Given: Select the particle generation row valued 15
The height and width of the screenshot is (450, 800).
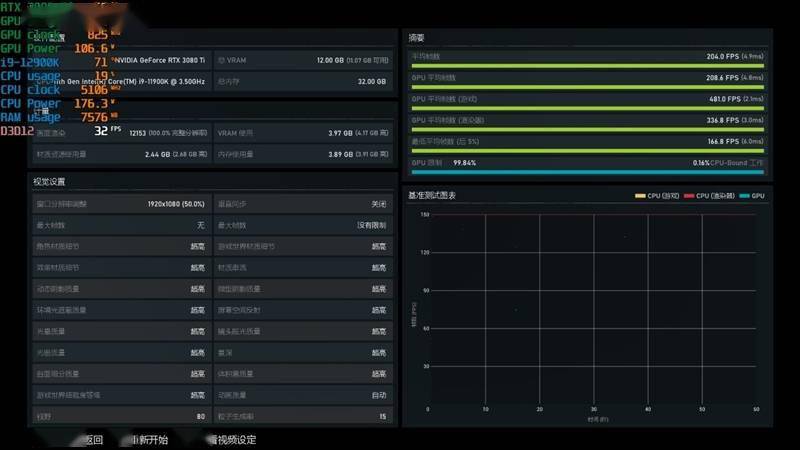Looking at the screenshot, I should tap(302, 416).
